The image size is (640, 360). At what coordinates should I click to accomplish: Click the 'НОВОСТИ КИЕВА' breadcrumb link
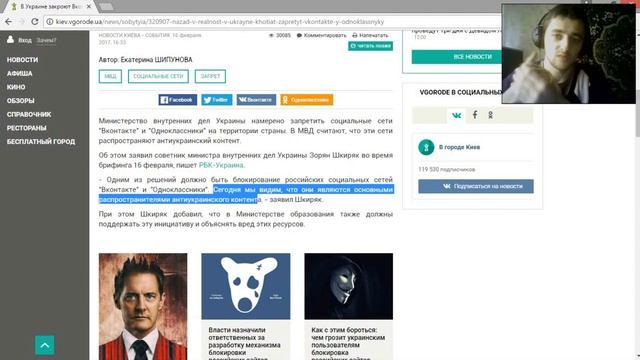(120, 36)
